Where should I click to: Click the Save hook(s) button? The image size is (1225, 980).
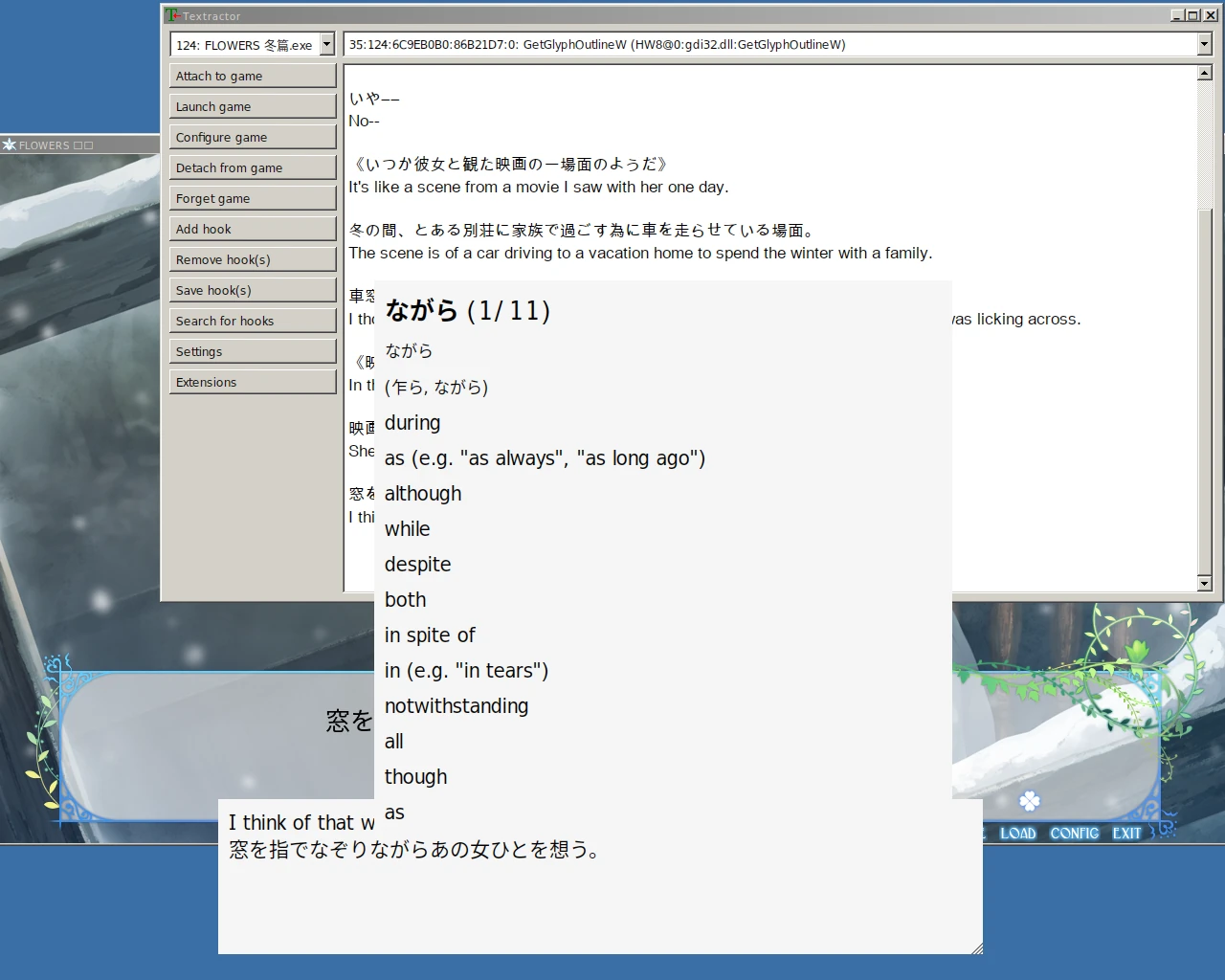(253, 291)
